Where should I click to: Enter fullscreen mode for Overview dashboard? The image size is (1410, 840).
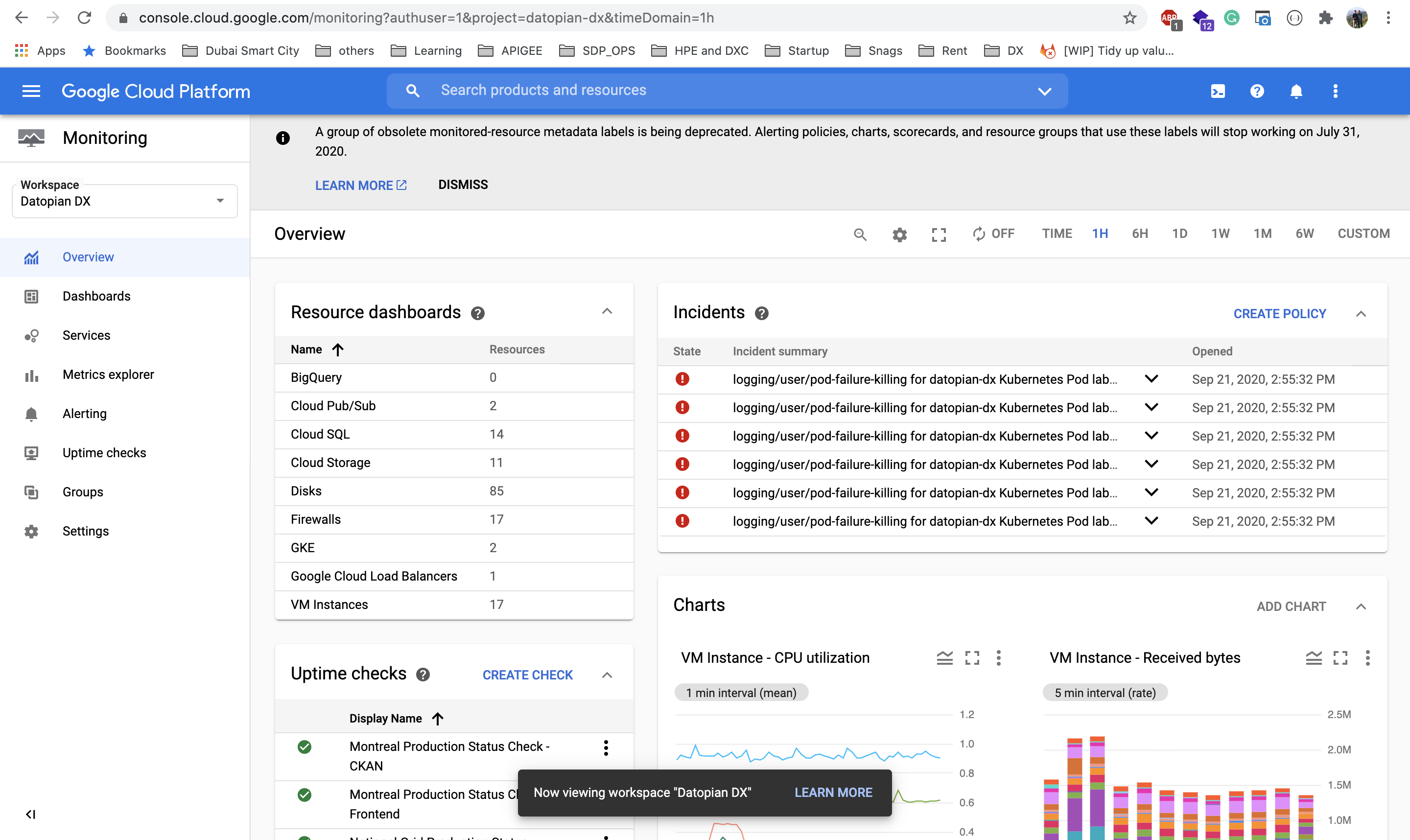tap(939, 234)
